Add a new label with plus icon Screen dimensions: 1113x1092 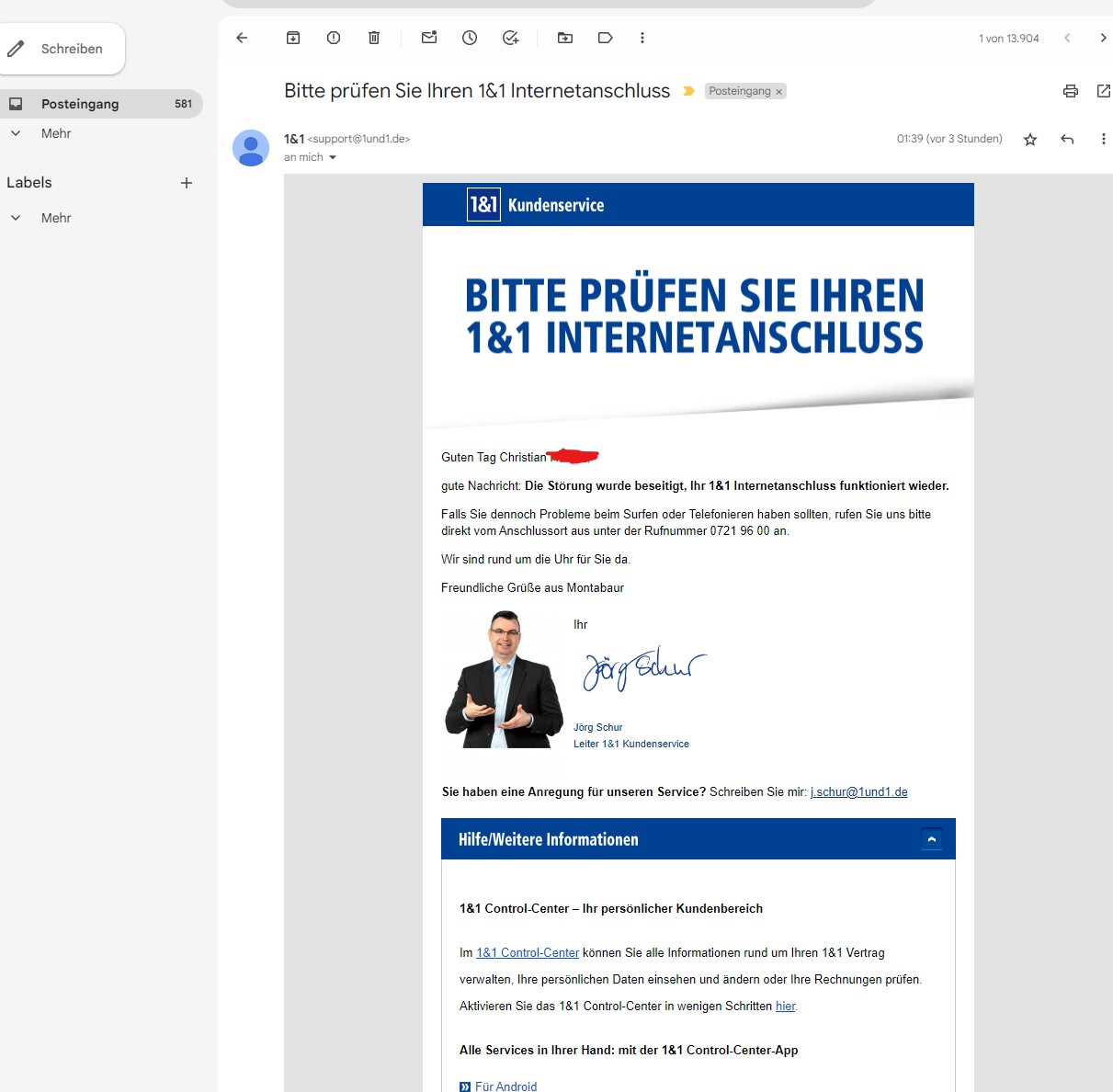187,183
